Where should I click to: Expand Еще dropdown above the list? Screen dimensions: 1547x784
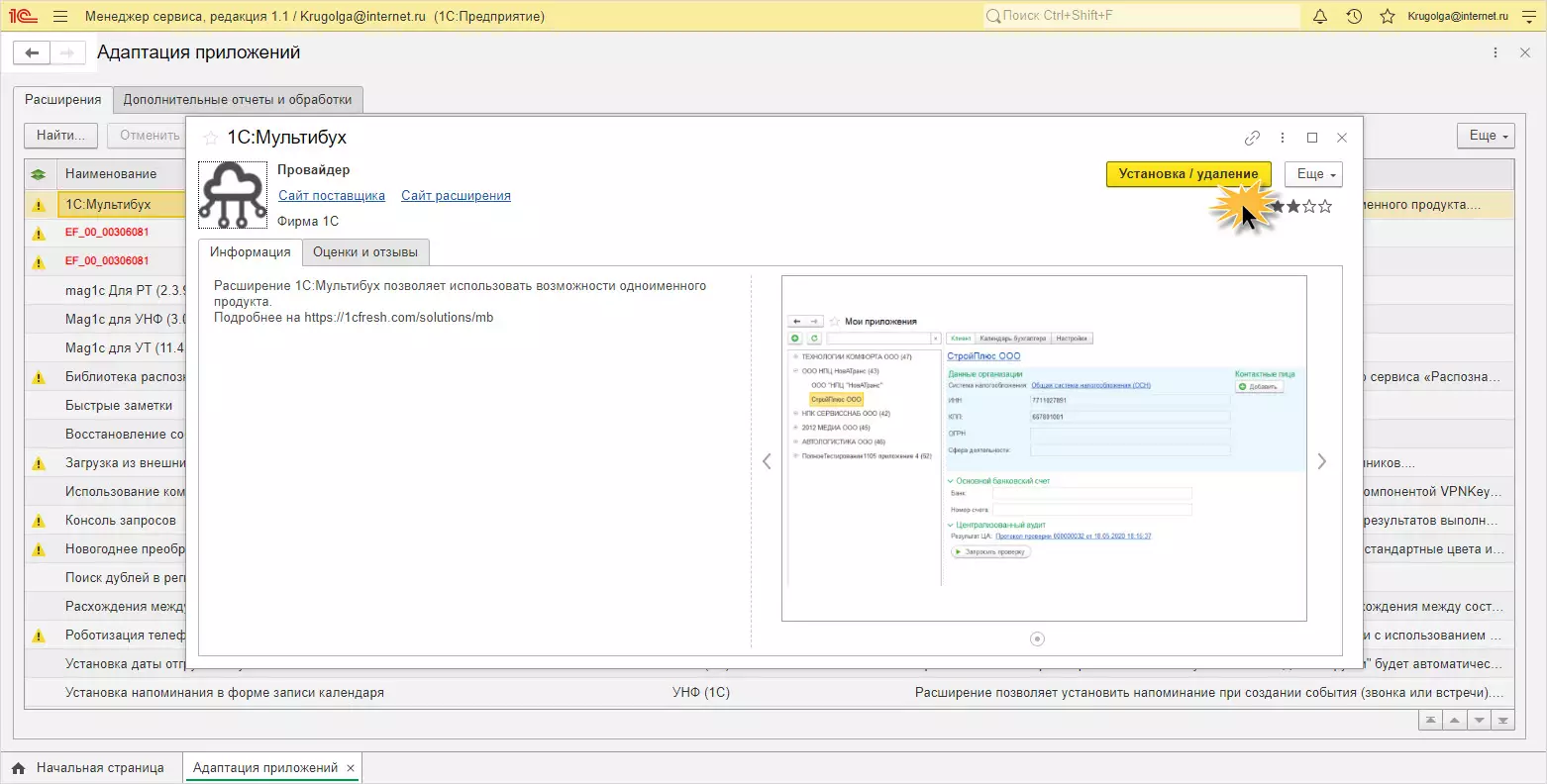pyautogui.click(x=1485, y=136)
